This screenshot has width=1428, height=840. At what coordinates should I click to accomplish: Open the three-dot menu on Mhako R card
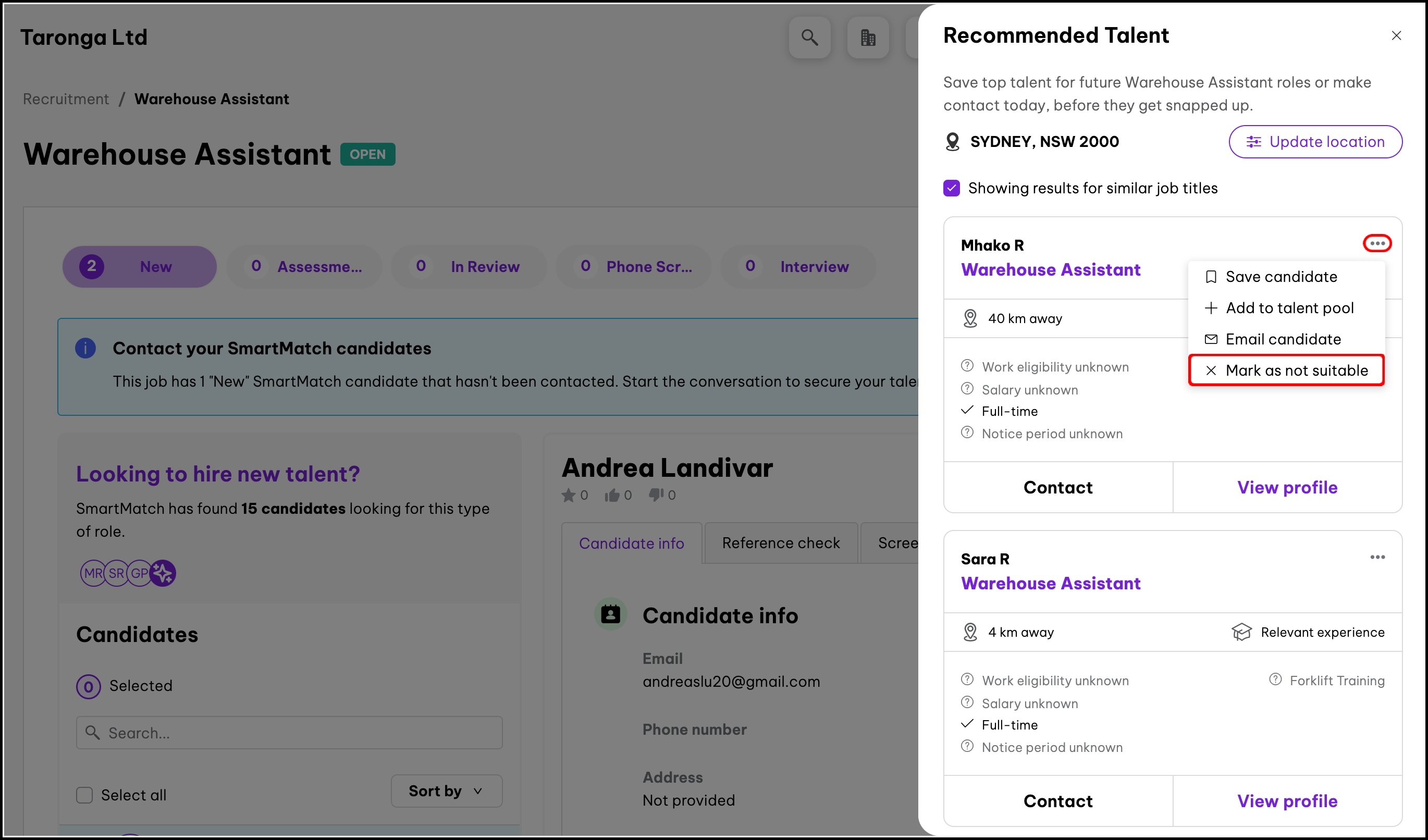point(1376,243)
